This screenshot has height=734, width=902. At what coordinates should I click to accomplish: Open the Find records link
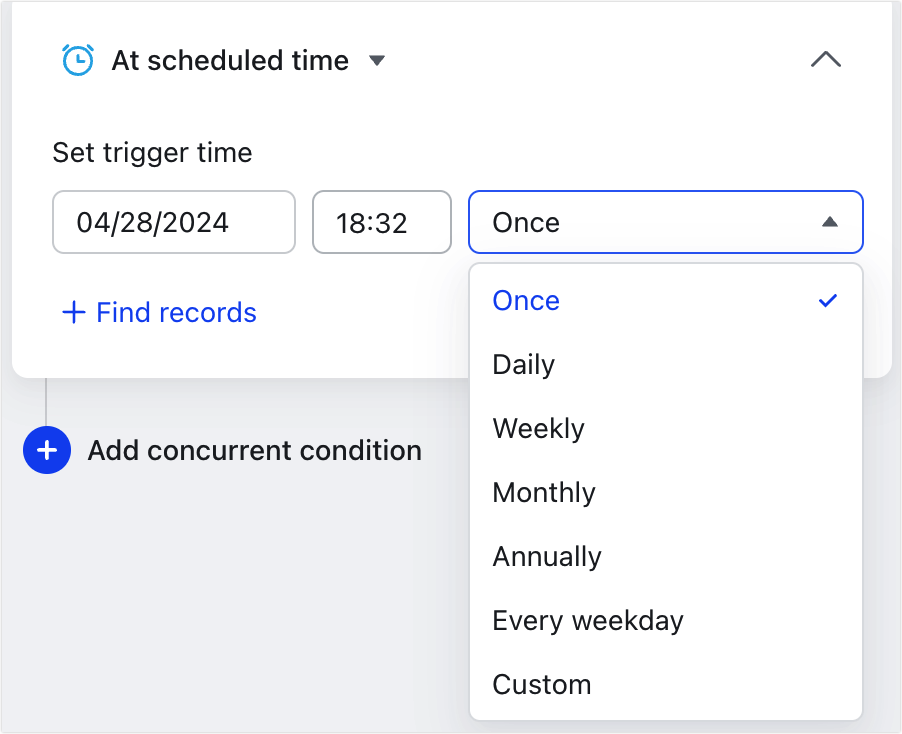pyautogui.click(x=175, y=312)
